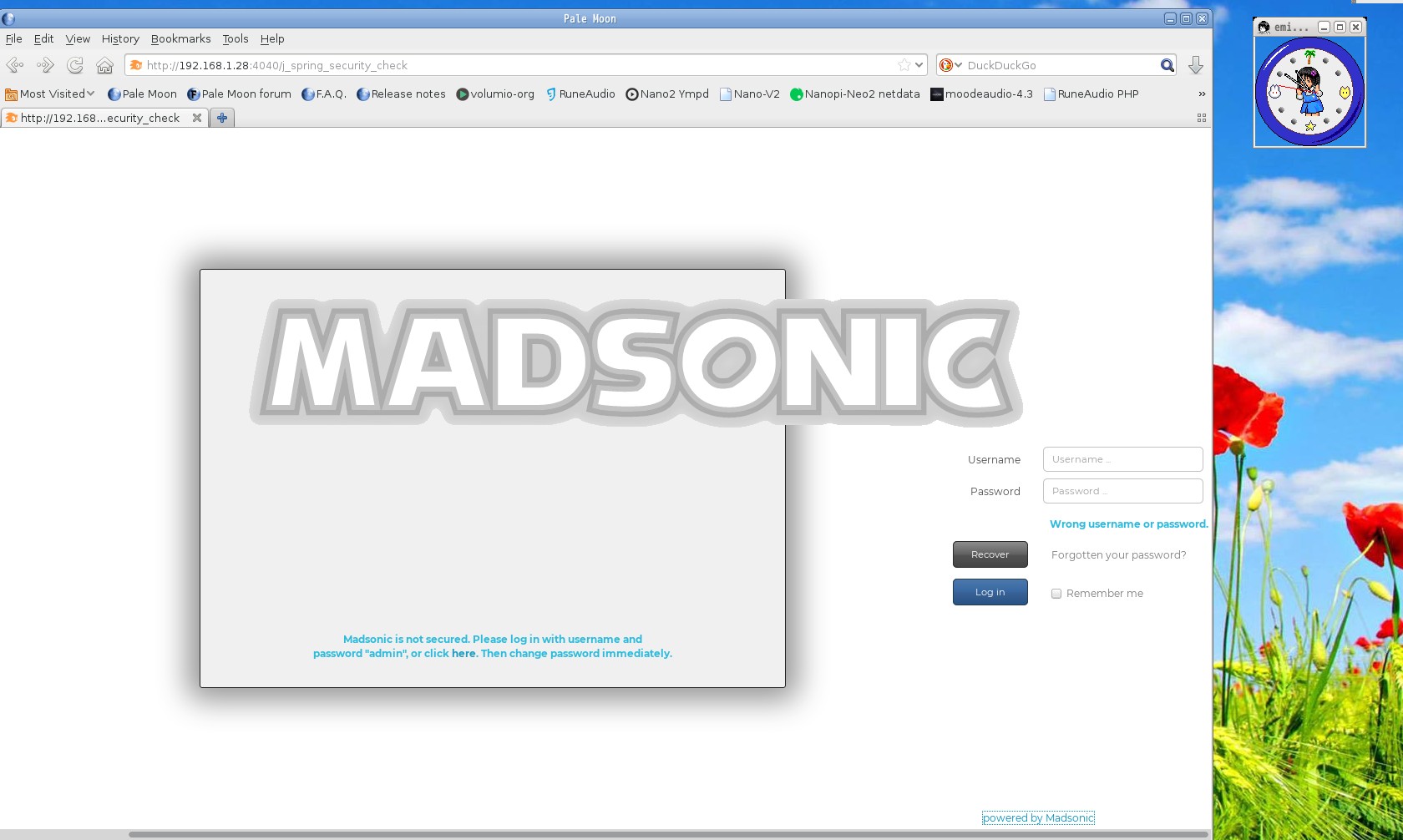
Task: Click inside the Username input field
Action: 1122,458
